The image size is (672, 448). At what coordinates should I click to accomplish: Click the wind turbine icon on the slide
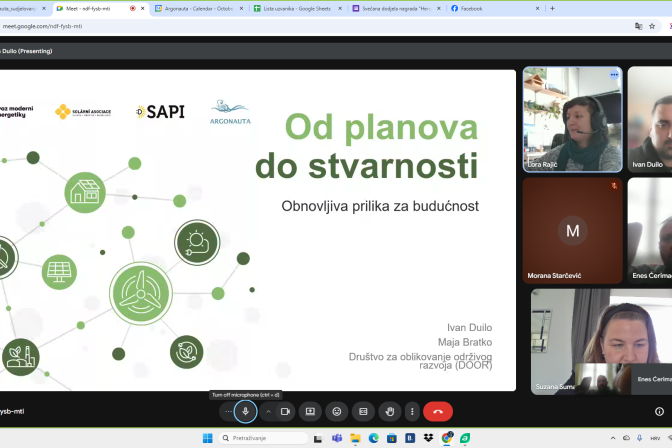[x=141, y=294]
